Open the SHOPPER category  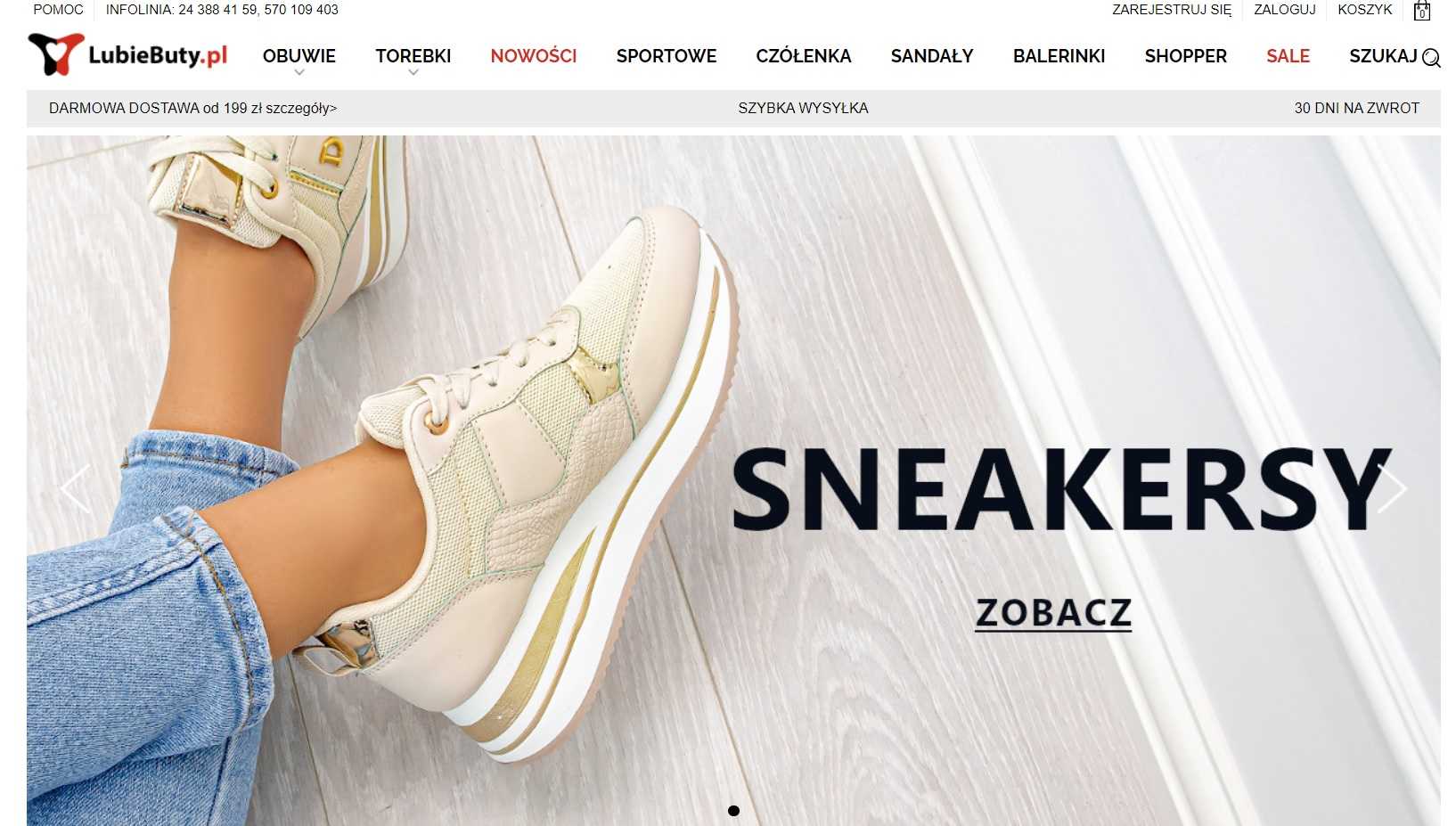click(1186, 56)
